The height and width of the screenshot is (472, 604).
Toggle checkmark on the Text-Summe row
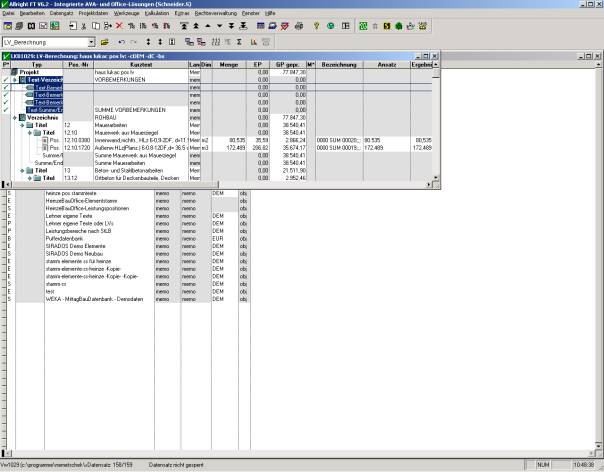click(6, 110)
